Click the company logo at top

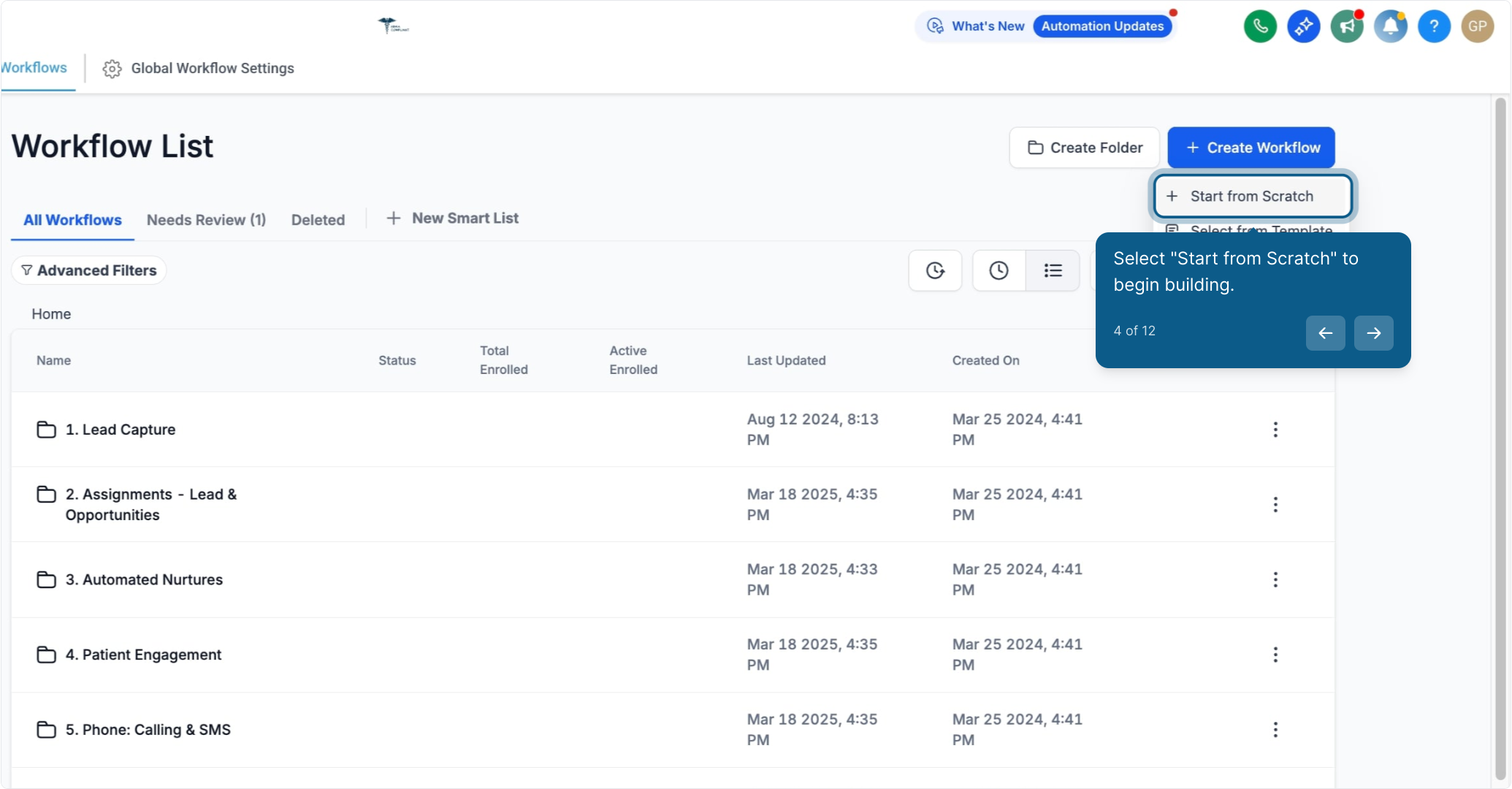tap(394, 26)
